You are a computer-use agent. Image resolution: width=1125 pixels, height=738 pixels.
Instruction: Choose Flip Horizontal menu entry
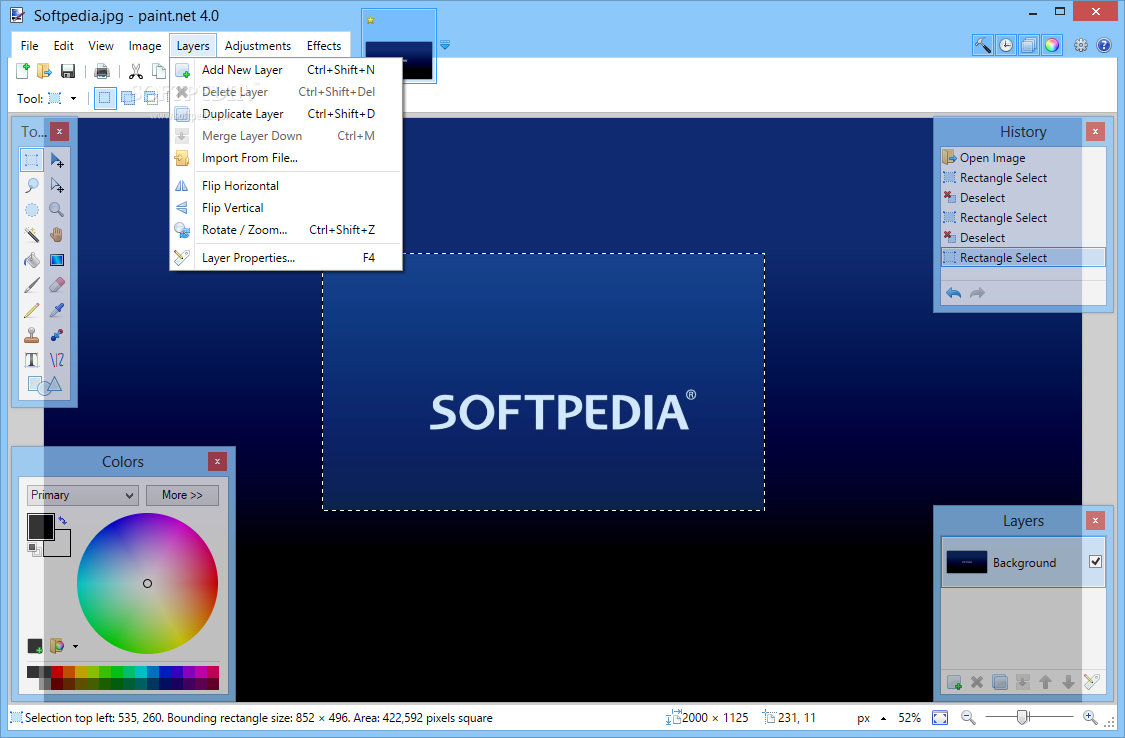pos(286,185)
